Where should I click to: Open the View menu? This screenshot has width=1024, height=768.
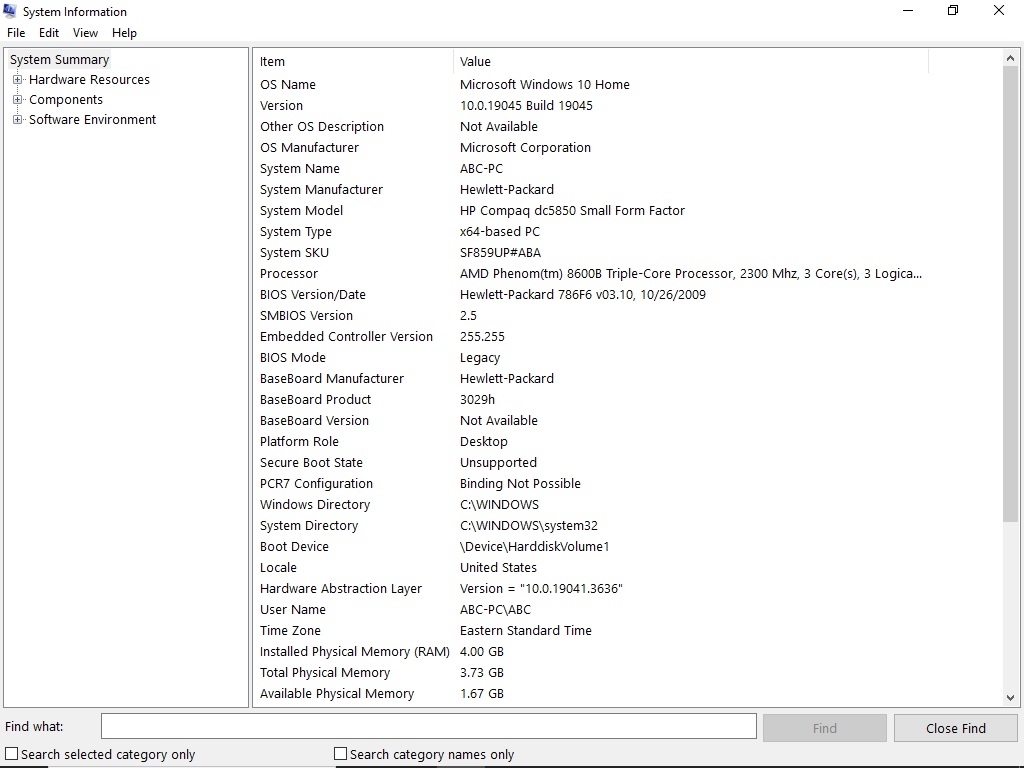[85, 32]
